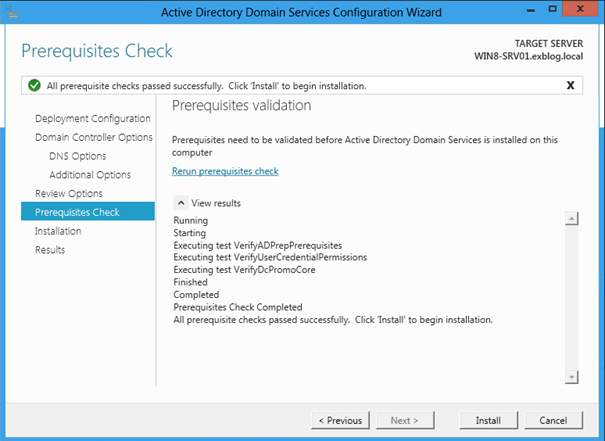The width and height of the screenshot is (605, 441).
Task: Click the 'TARGET SERVER' label
Action: 549,44
